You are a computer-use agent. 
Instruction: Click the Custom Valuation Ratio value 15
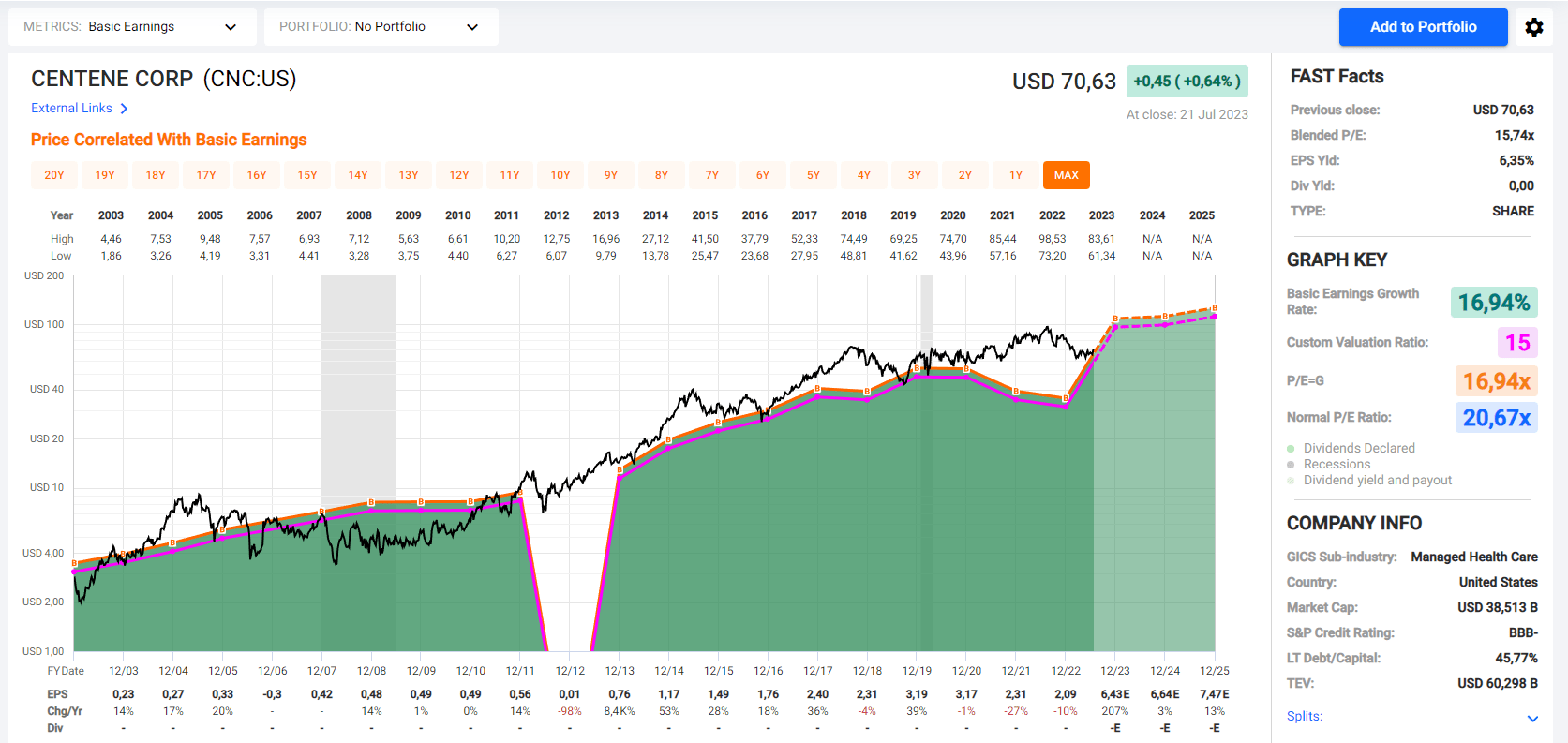click(x=1516, y=343)
